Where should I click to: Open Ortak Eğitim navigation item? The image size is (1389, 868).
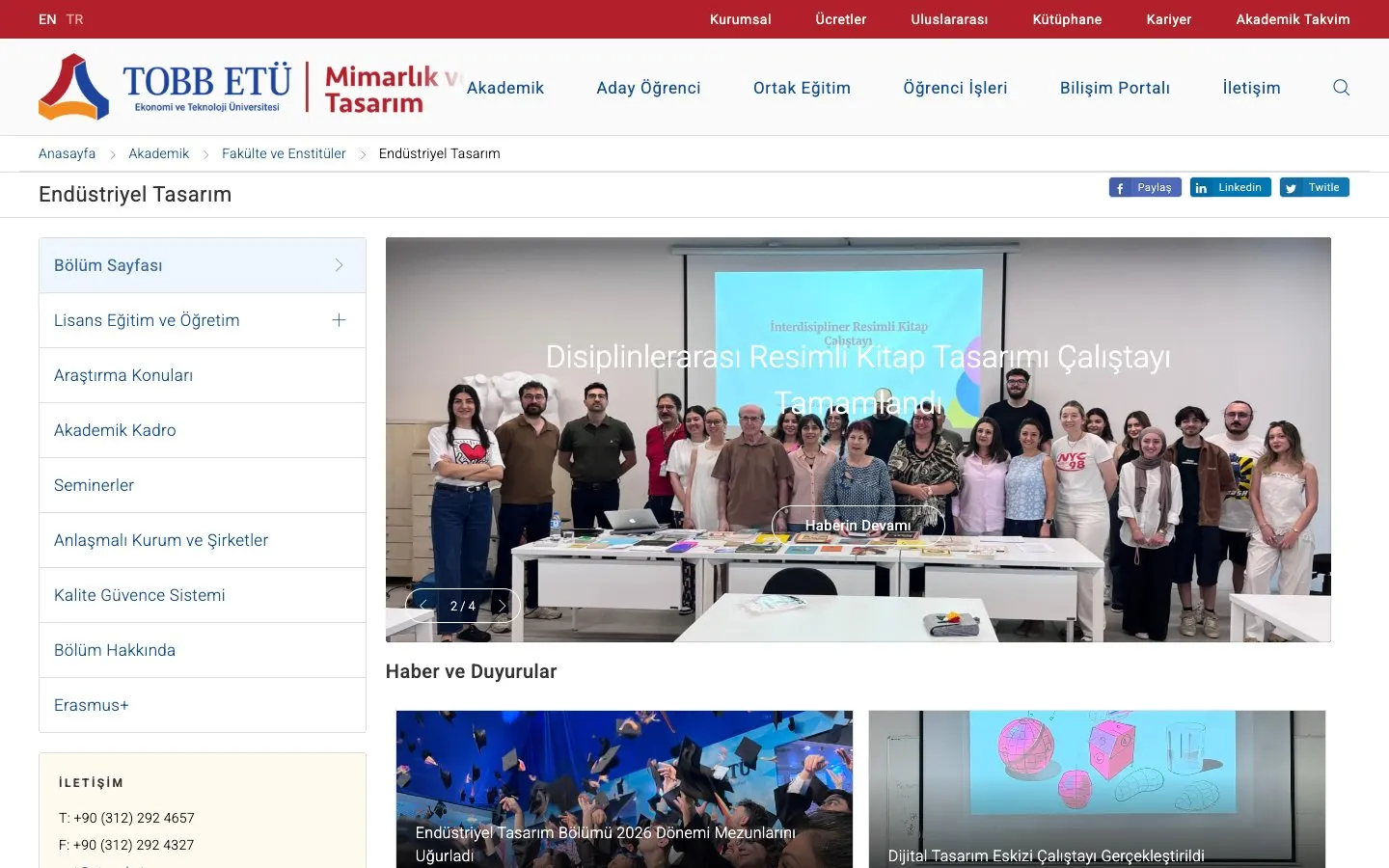point(802,88)
